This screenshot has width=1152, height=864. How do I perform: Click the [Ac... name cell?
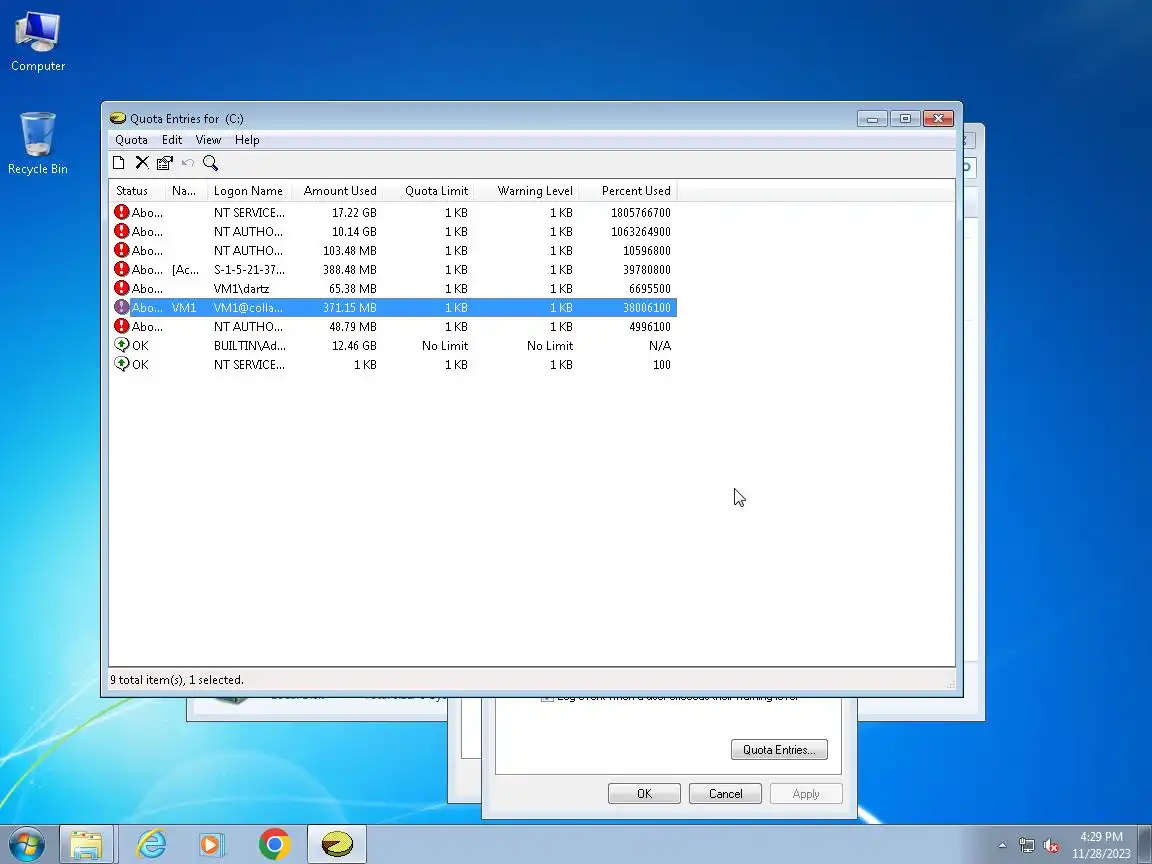pyautogui.click(x=185, y=270)
